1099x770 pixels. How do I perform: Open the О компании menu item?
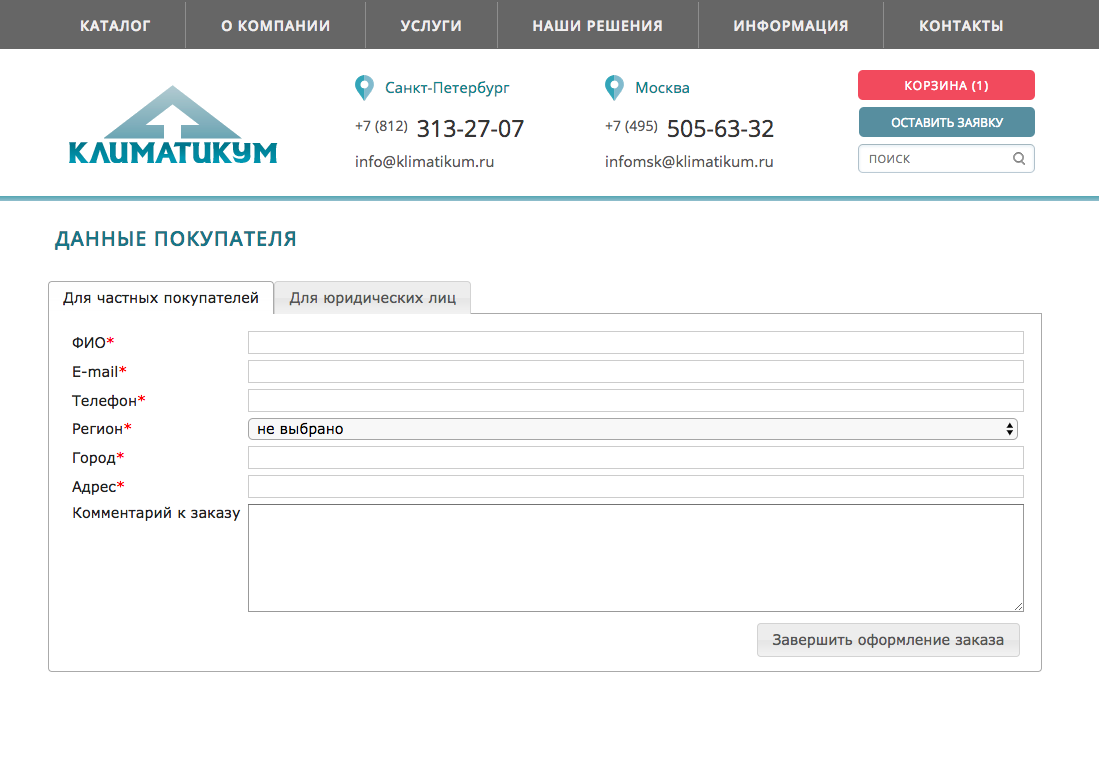[x=275, y=25]
